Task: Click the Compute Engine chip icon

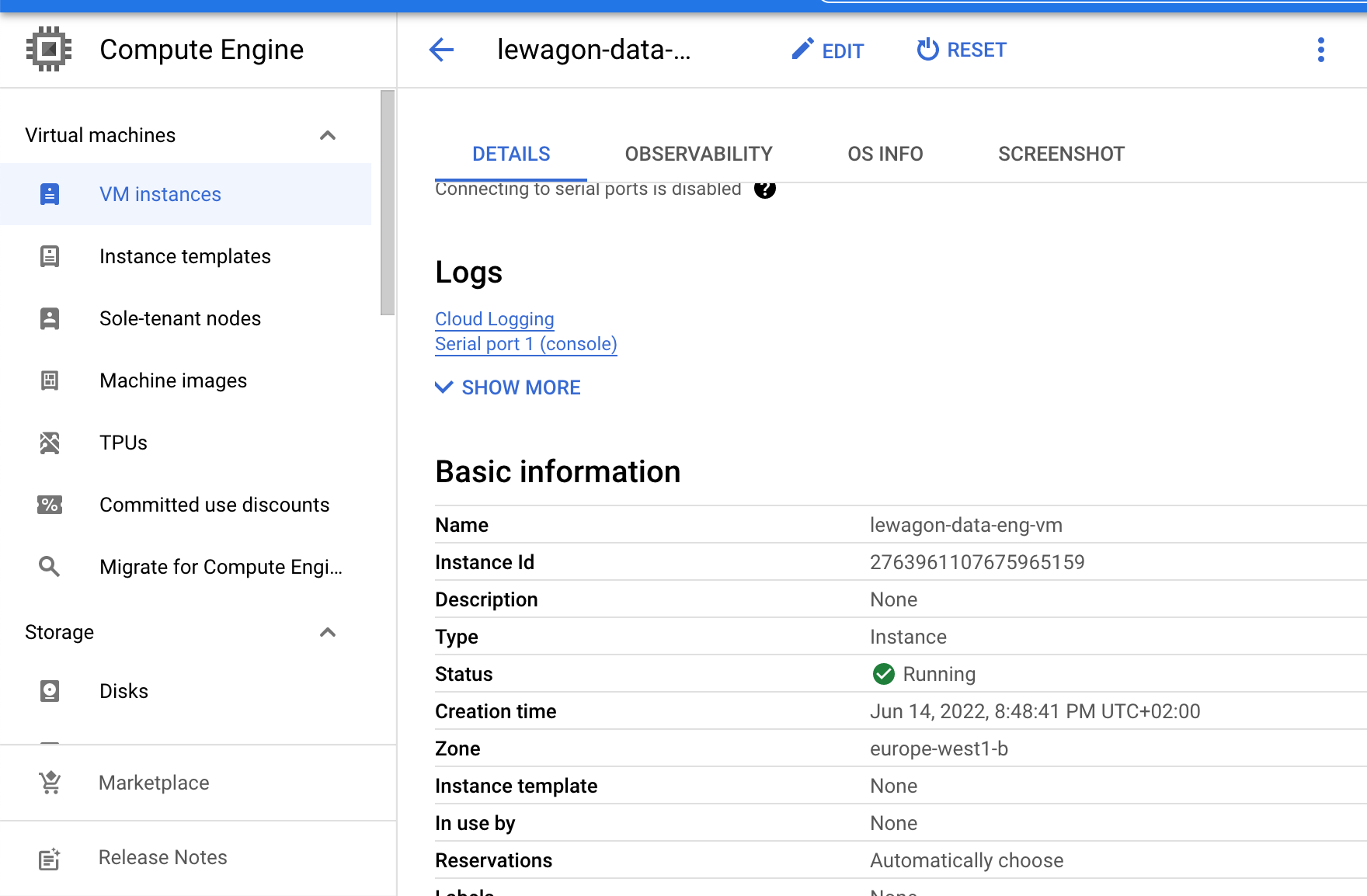Action: click(x=49, y=49)
